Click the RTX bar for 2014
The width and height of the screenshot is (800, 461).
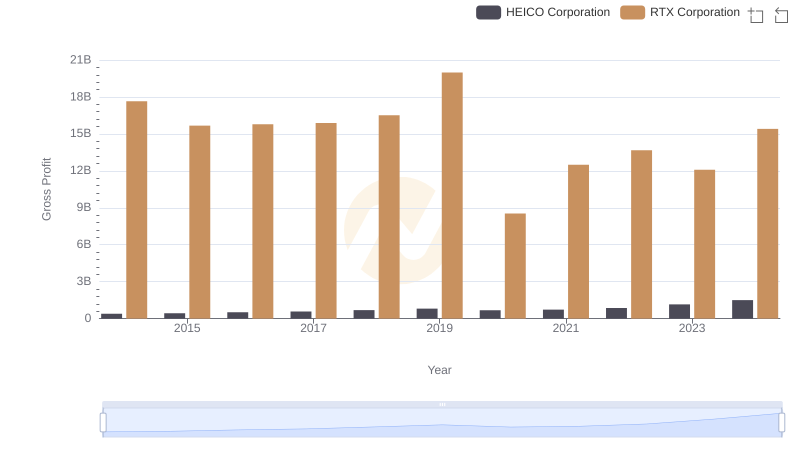click(137, 210)
